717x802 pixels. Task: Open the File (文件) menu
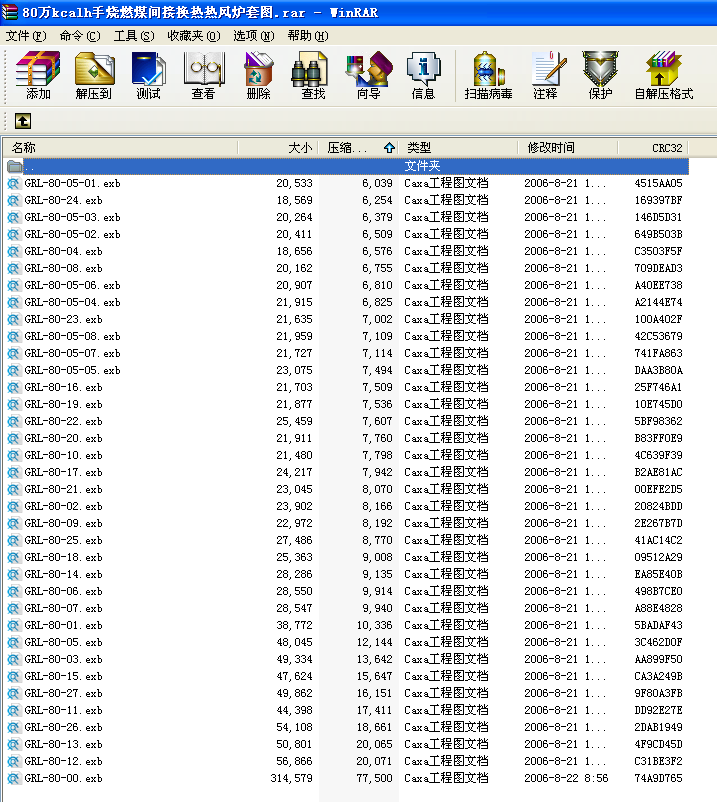(25, 36)
